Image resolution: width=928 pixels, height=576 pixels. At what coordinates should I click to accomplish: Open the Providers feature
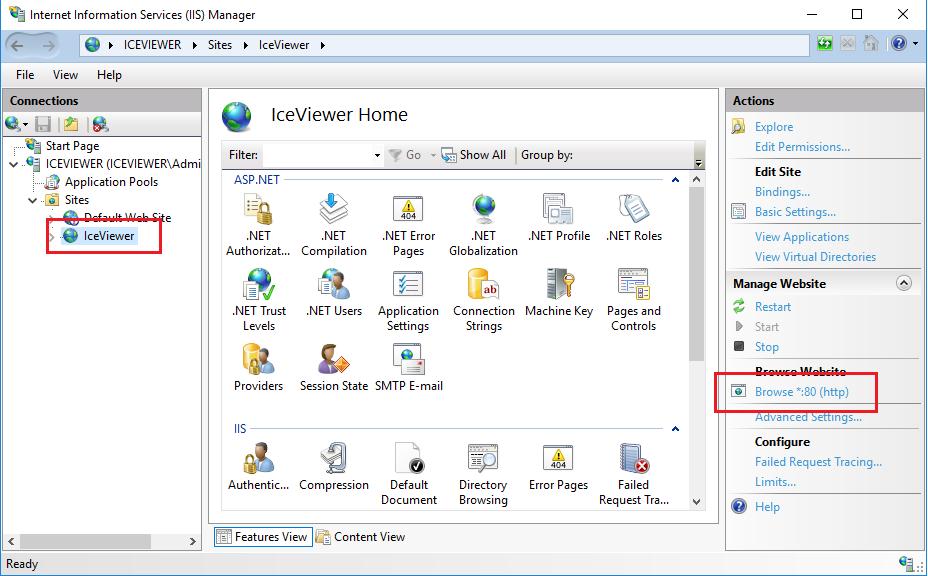(259, 368)
